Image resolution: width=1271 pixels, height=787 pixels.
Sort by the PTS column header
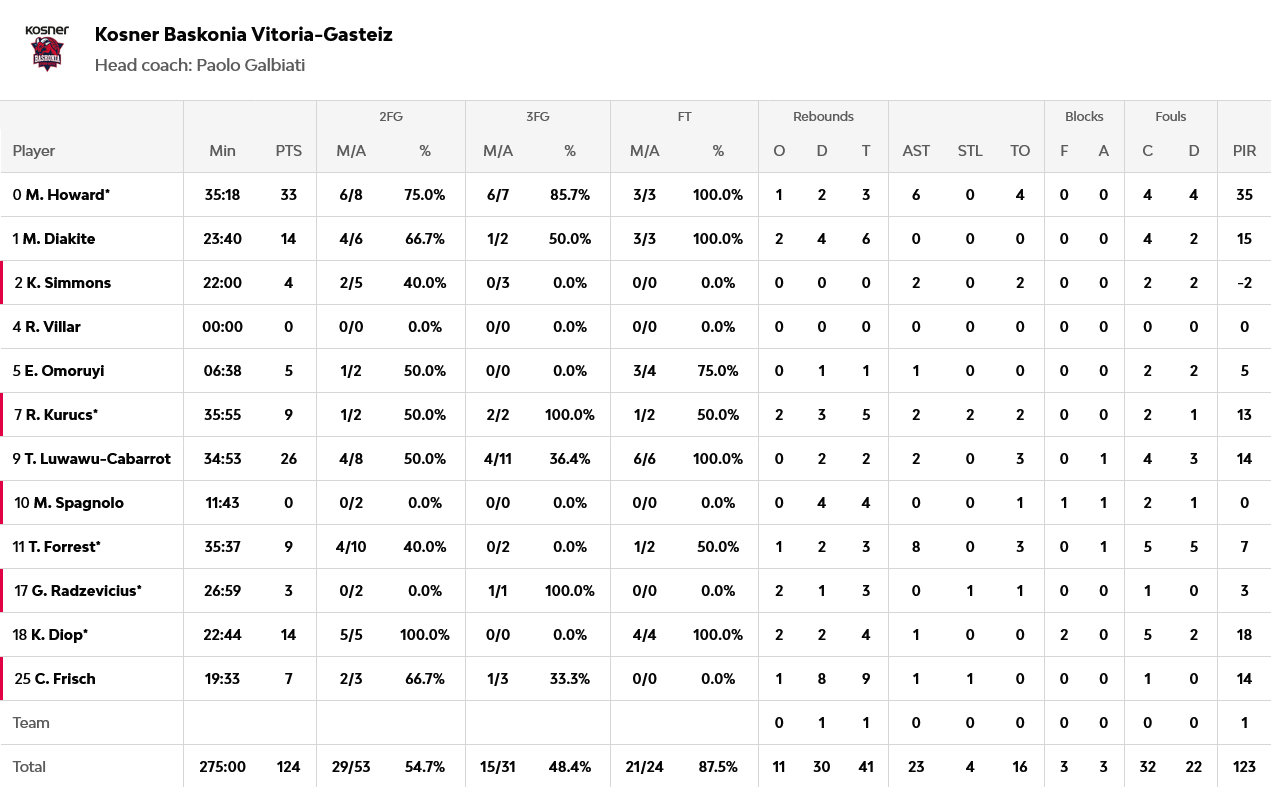288,151
